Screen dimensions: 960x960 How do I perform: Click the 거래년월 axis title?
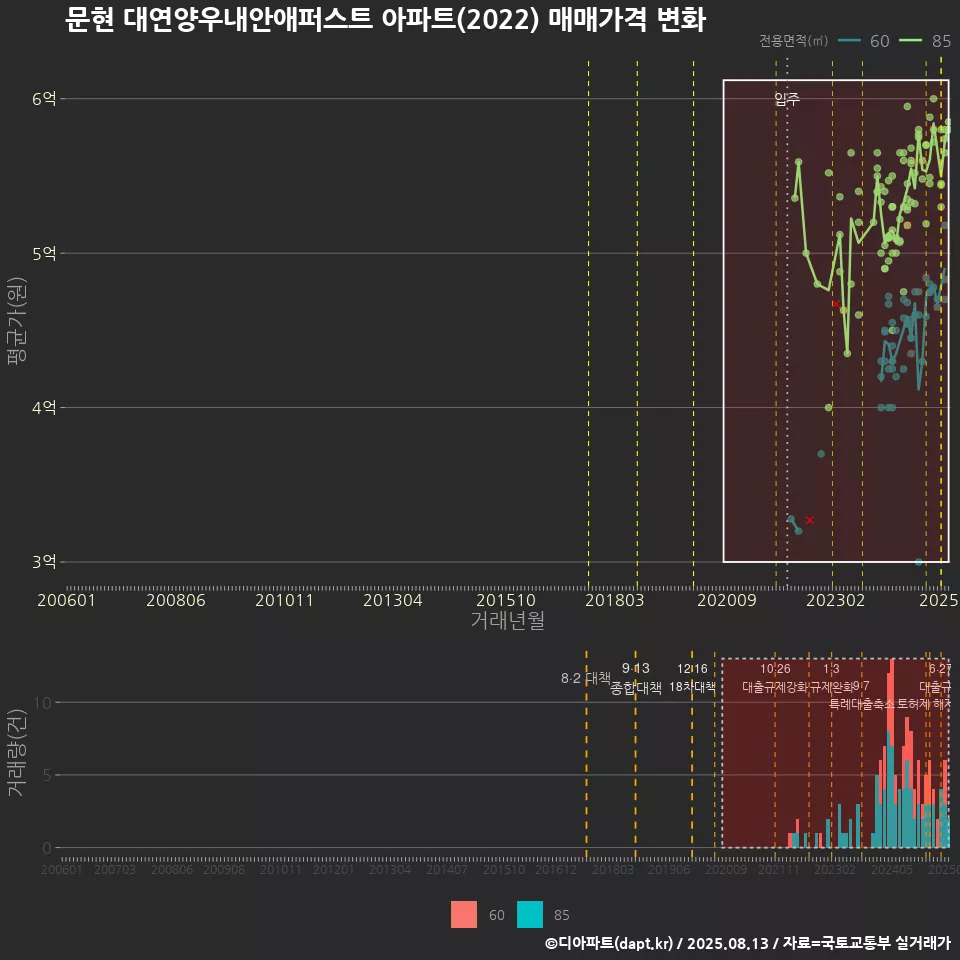(x=508, y=620)
